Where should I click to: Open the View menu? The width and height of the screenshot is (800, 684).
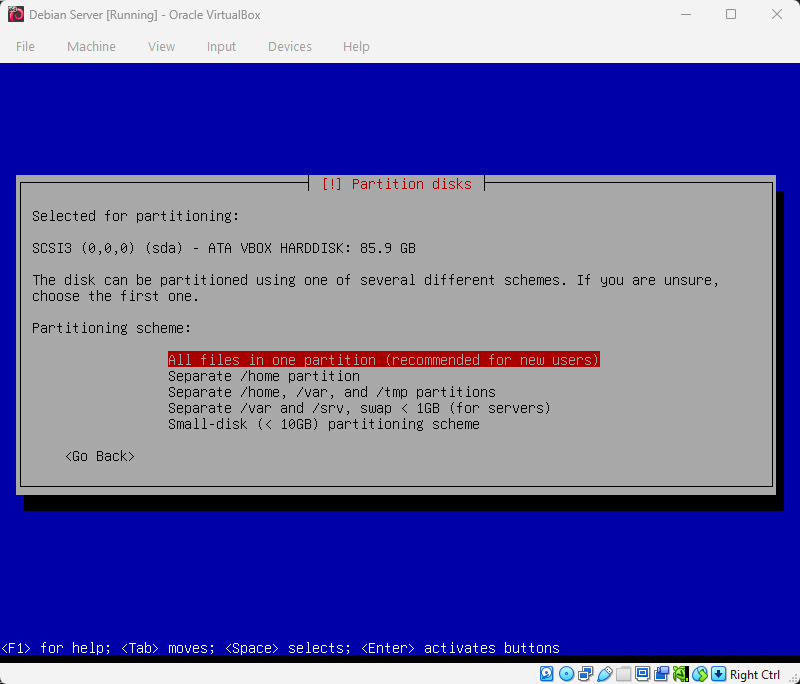pyautogui.click(x=161, y=46)
